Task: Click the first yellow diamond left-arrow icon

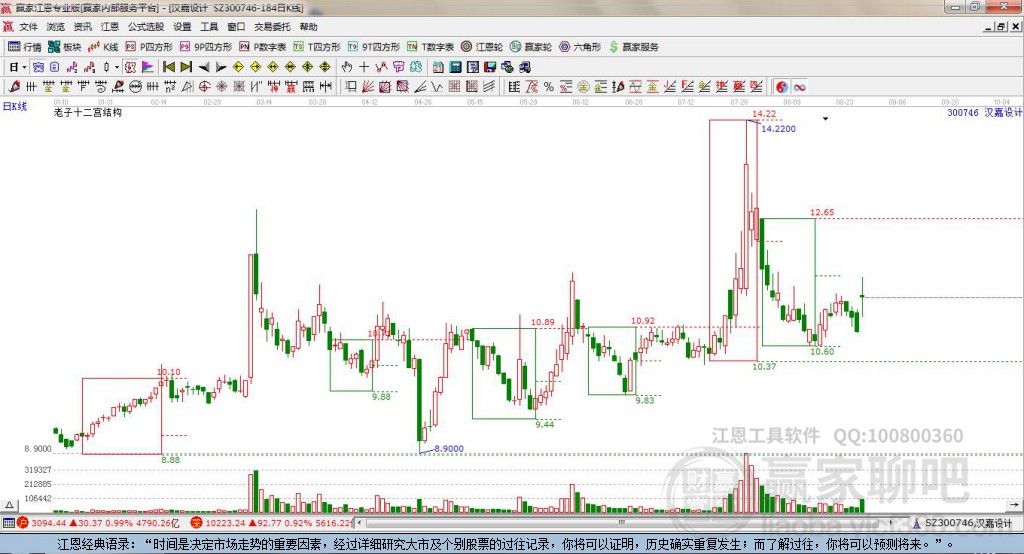Action: pyautogui.click(x=238, y=67)
